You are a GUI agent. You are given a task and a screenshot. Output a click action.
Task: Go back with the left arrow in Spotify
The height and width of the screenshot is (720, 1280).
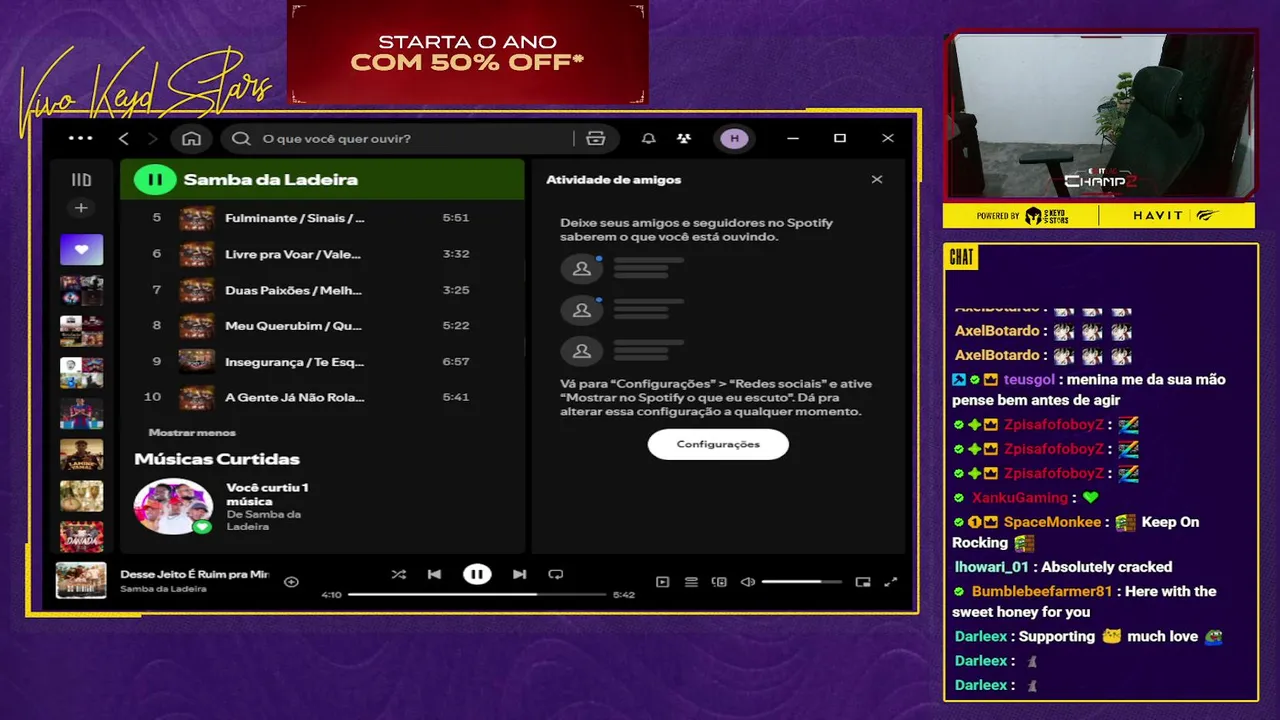tap(124, 139)
